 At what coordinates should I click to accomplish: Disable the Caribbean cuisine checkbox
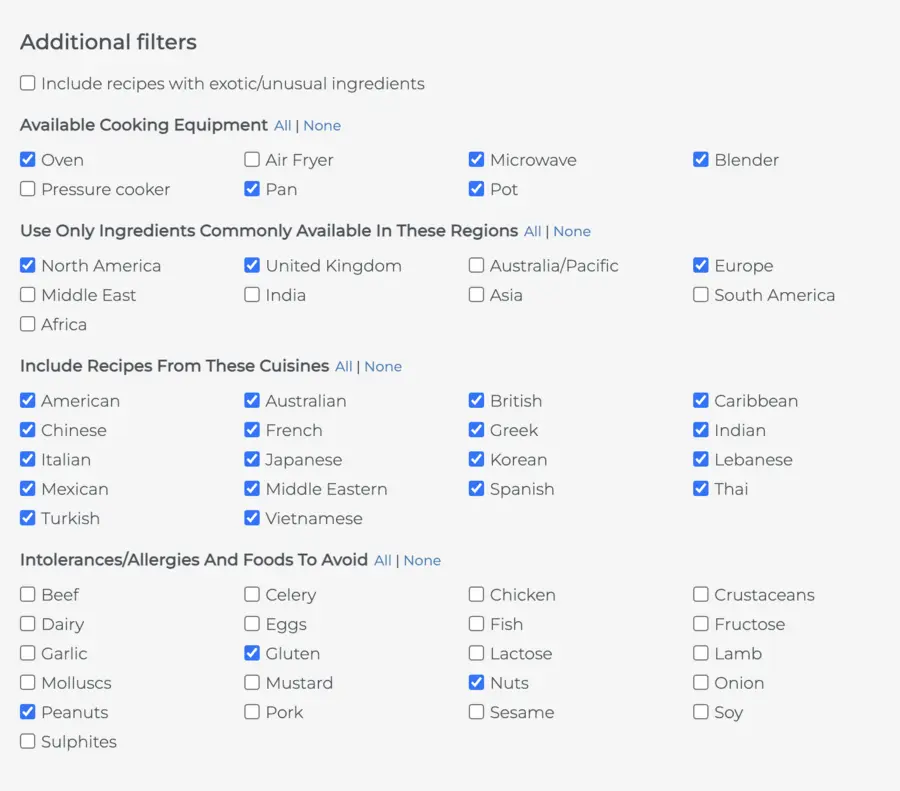700,401
